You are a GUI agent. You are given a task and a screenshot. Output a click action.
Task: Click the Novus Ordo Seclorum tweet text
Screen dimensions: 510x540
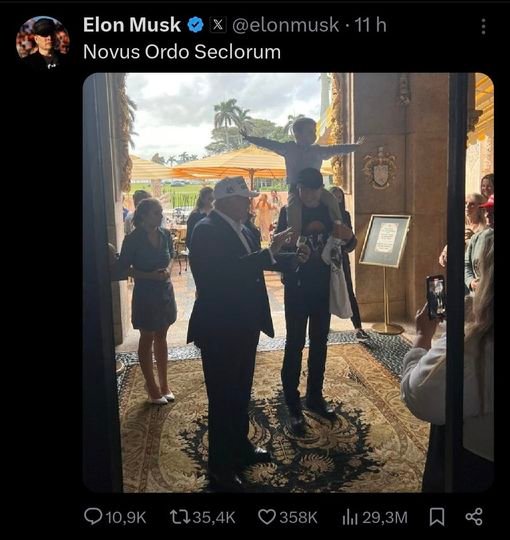tap(182, 52)
